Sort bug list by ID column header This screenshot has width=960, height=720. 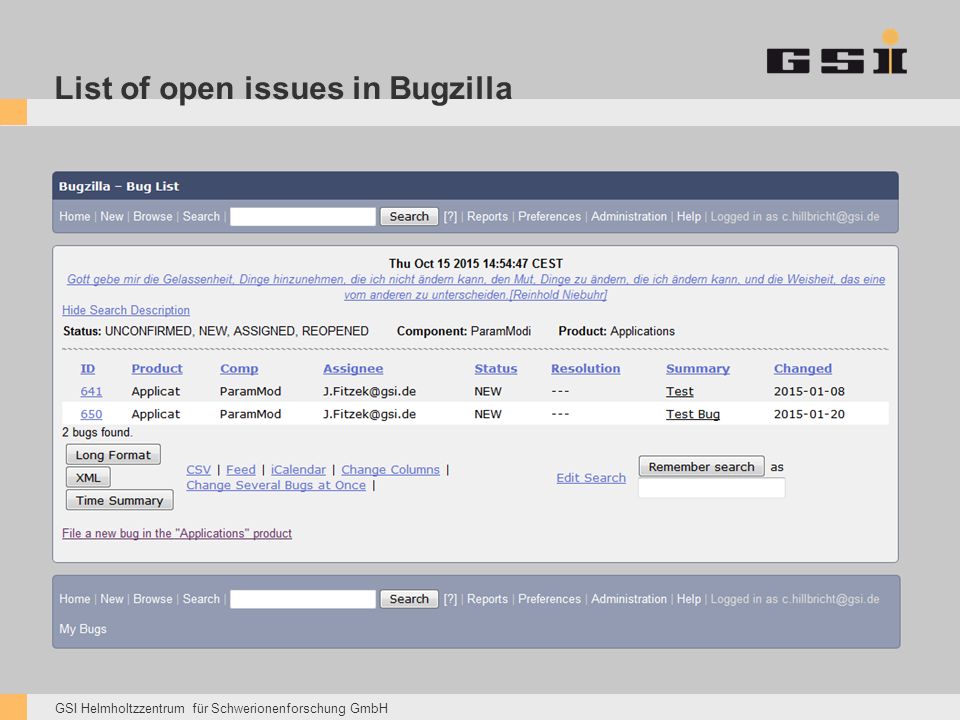pyautogui.click(x=88, y=369)
